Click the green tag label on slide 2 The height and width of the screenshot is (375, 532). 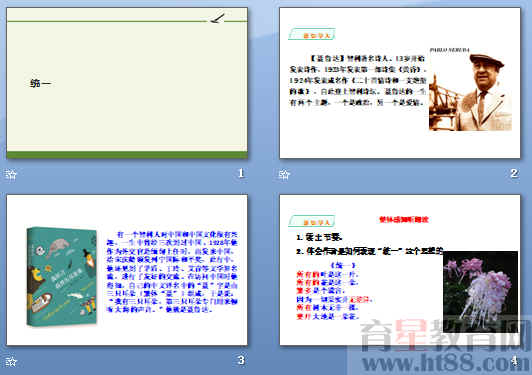click(x=312, y=34)
